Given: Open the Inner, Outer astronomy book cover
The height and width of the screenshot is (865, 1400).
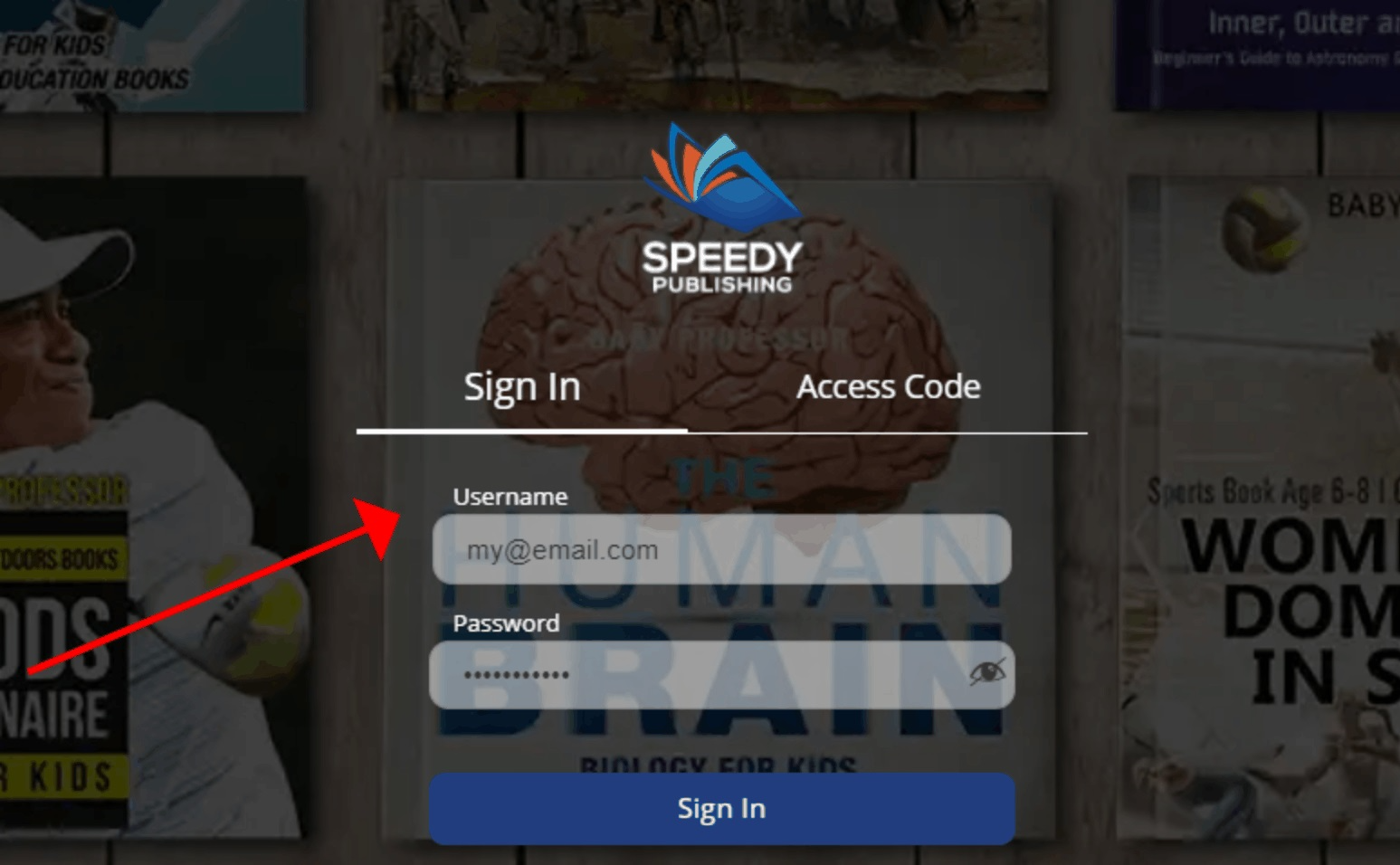Looking at the screenshot, I should pos(1257,54).
